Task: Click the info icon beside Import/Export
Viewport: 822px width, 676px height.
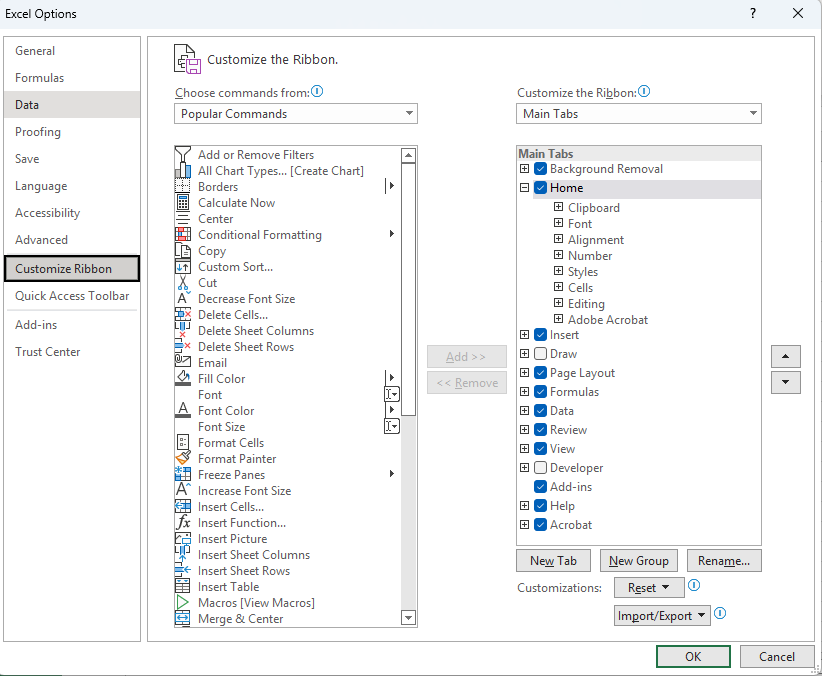Action: pyautogui.click(x=720, y=614)
